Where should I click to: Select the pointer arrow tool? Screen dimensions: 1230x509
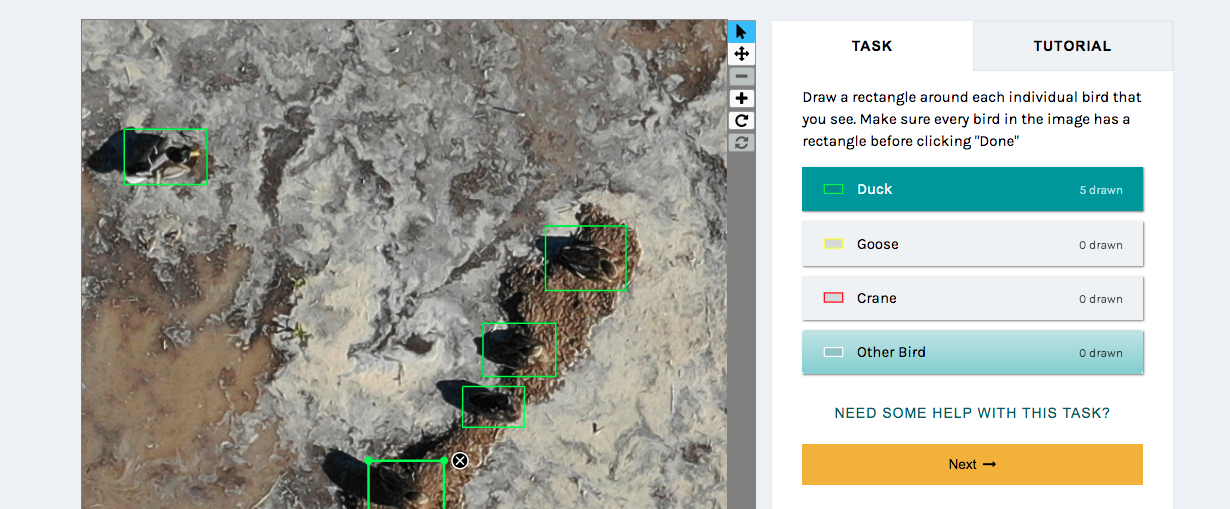coord(741,32)
